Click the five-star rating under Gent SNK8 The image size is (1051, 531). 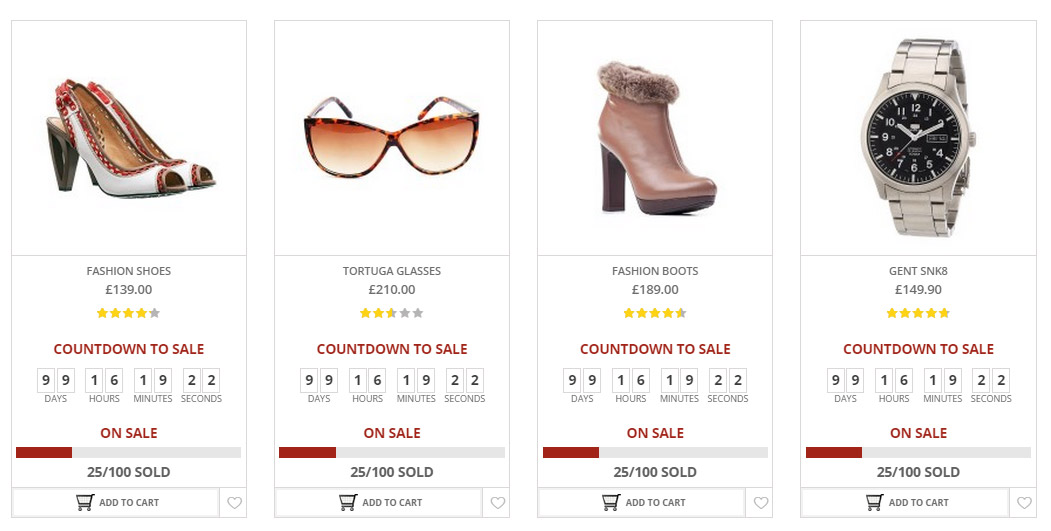click(x=918, y=313)
